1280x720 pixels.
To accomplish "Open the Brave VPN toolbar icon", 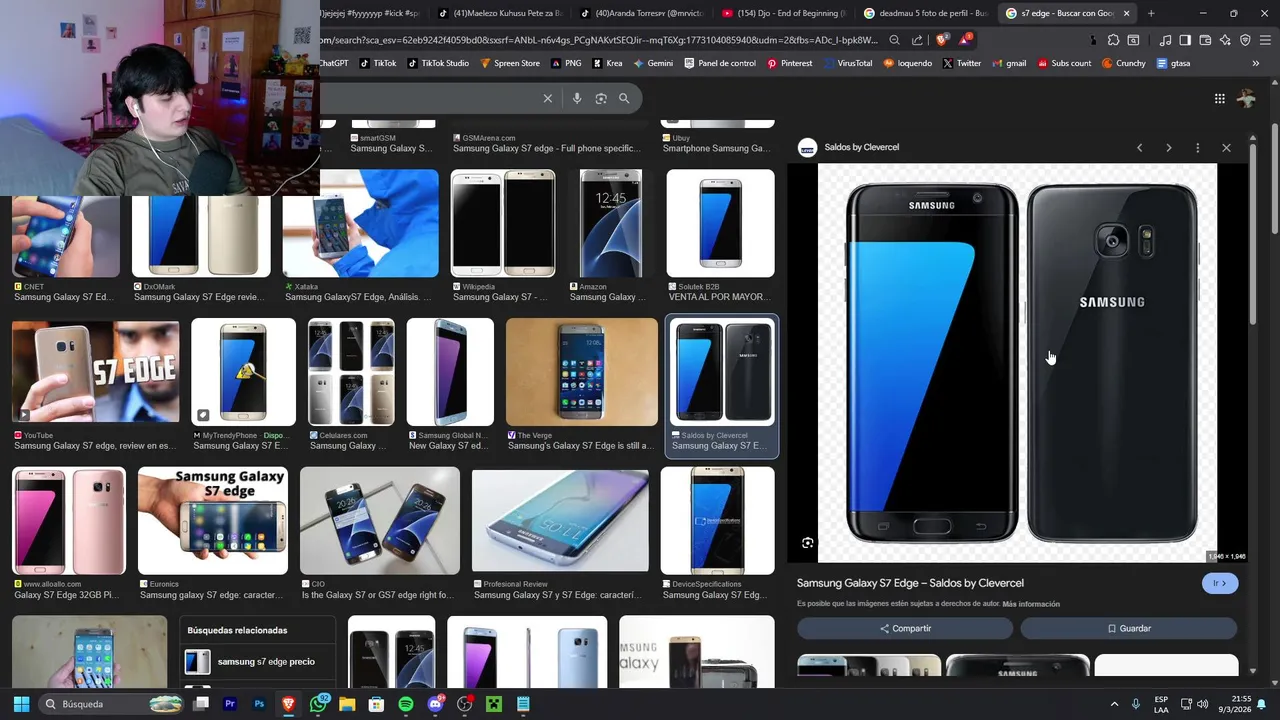I will 1245,40.
